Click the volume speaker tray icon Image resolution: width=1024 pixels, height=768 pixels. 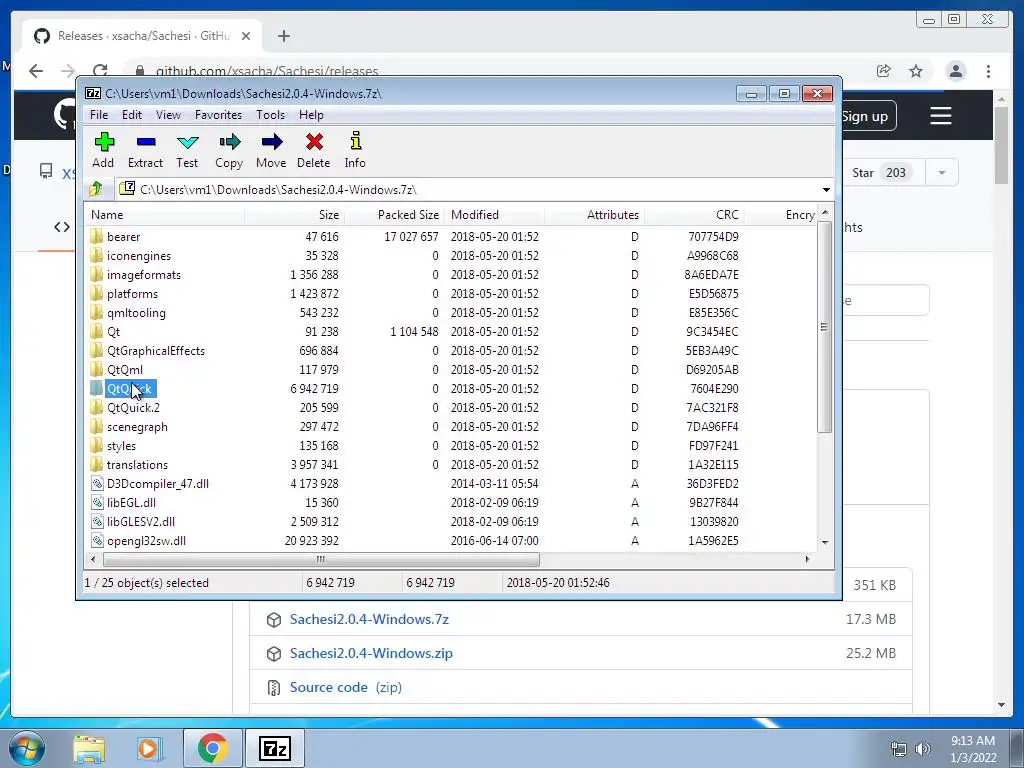[x=923, y=749]
